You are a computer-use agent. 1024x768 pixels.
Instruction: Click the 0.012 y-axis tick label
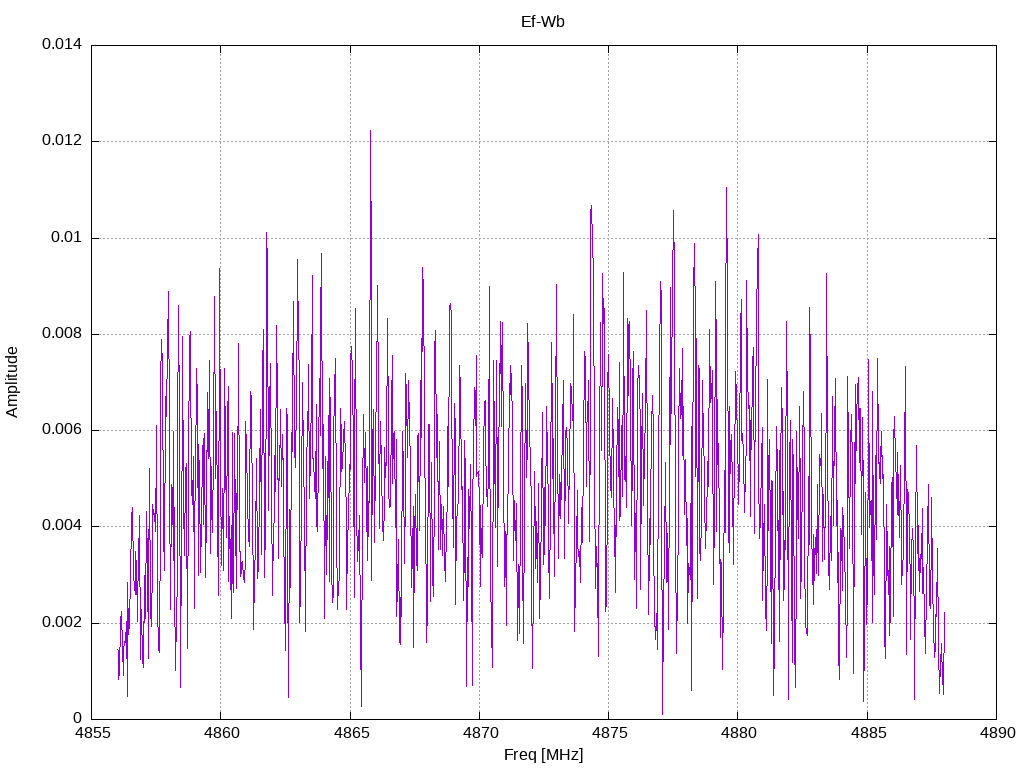[x=62, y=140]
